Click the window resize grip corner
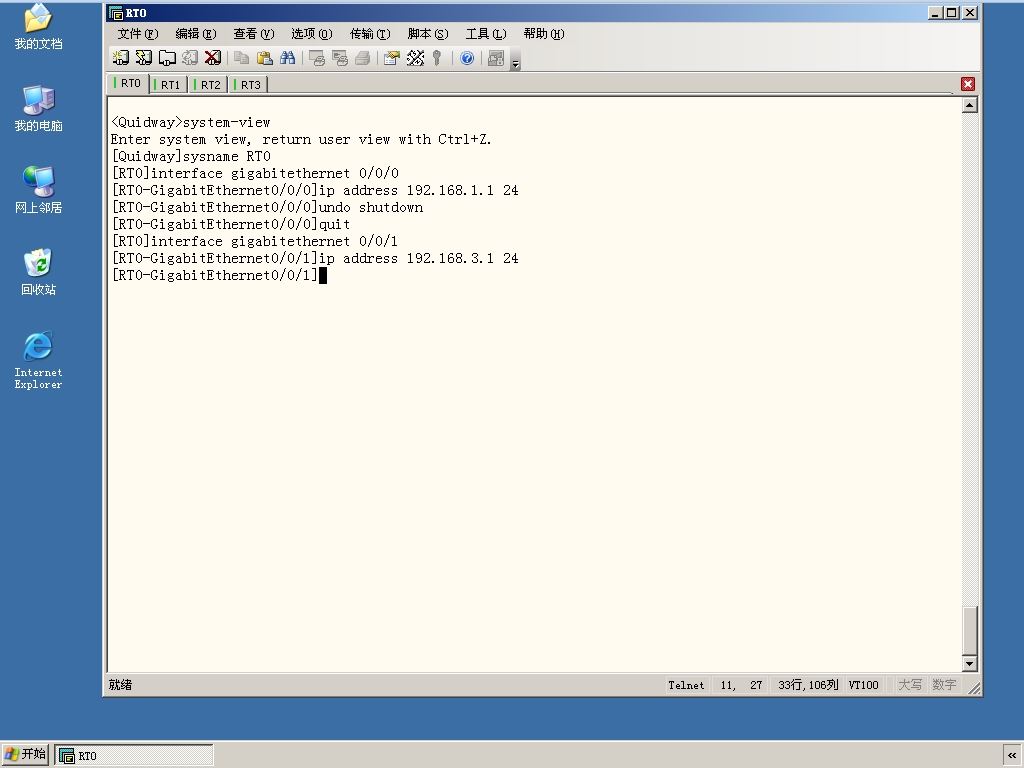The width and height of the screenshot is (1024, 768). click(974, 688)
